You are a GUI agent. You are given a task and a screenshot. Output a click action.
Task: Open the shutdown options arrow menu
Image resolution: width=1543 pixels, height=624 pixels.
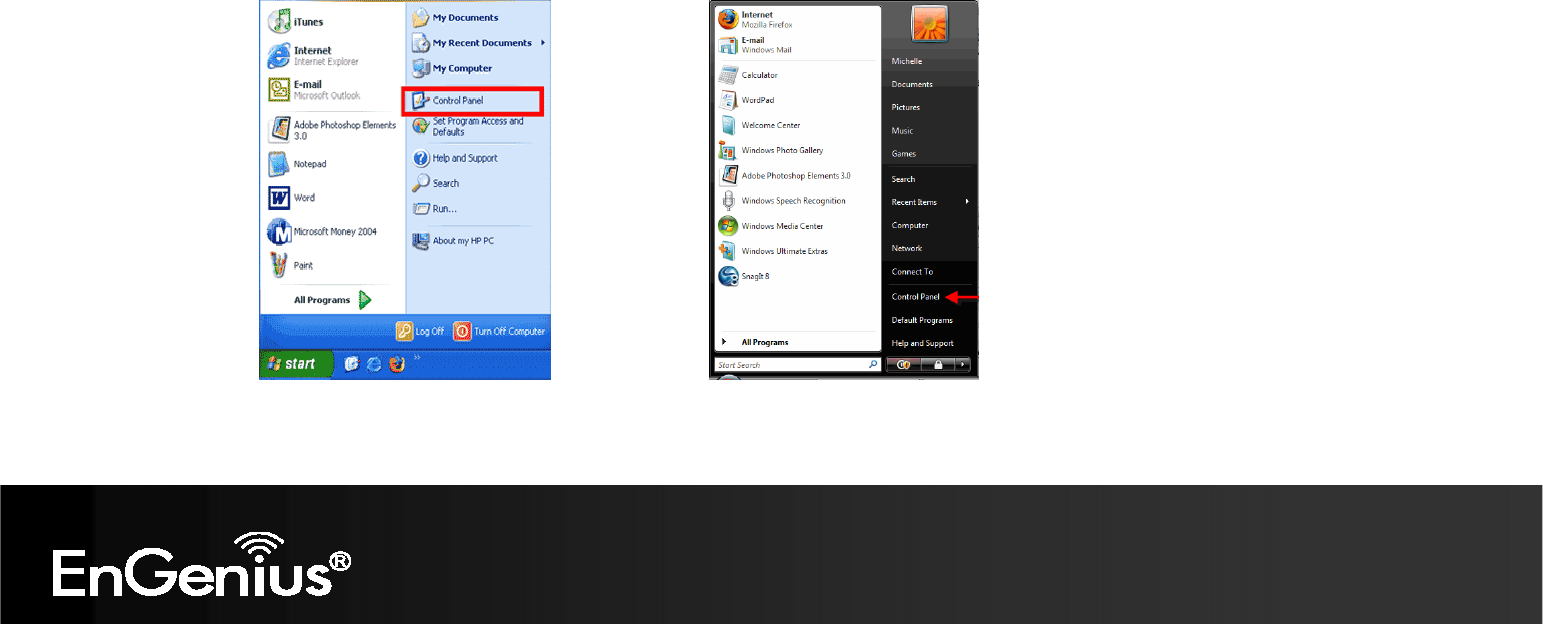964,366
